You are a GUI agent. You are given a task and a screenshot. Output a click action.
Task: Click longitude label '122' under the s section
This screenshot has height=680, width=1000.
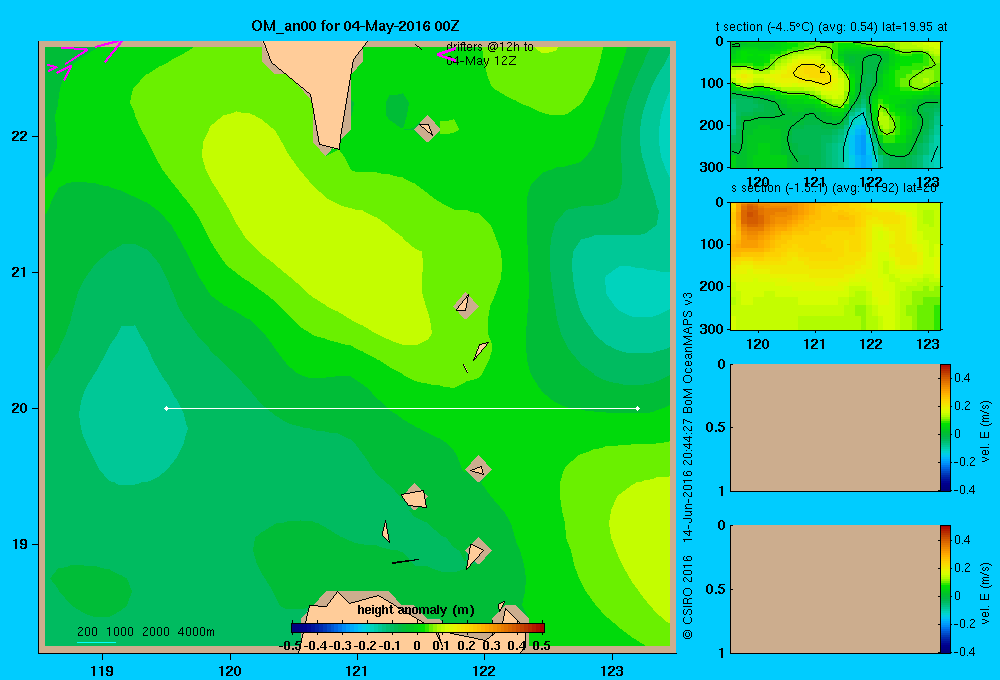(871, 344)
